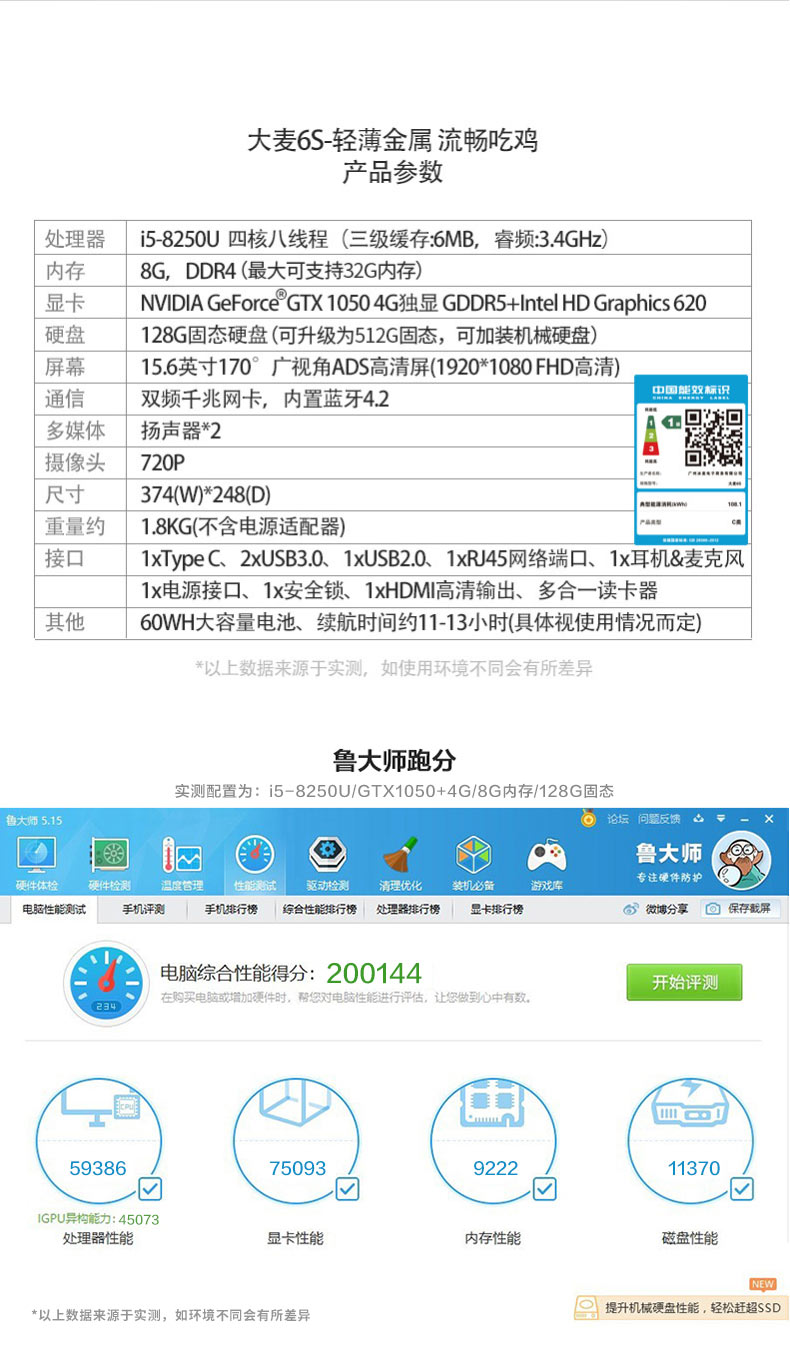Switch to 手机评测 tab
The width and height of the screenshot is (790, 1358).
[143, 909]
